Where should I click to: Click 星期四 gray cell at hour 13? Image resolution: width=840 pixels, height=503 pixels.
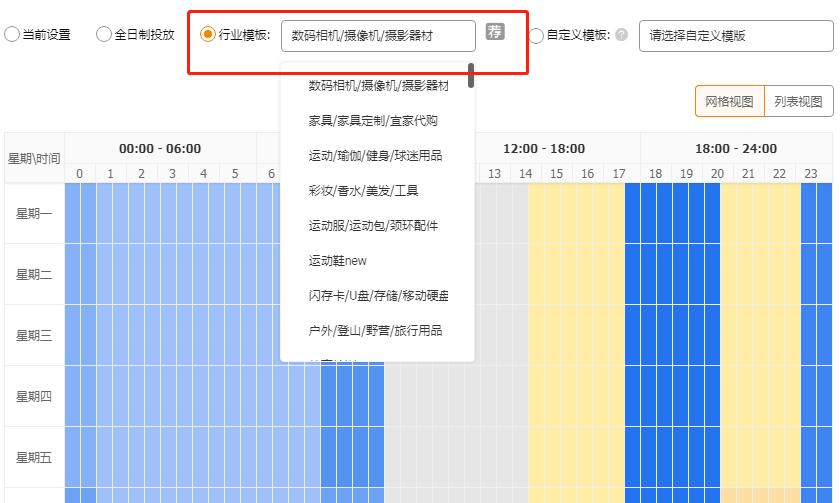click(489, 396)
